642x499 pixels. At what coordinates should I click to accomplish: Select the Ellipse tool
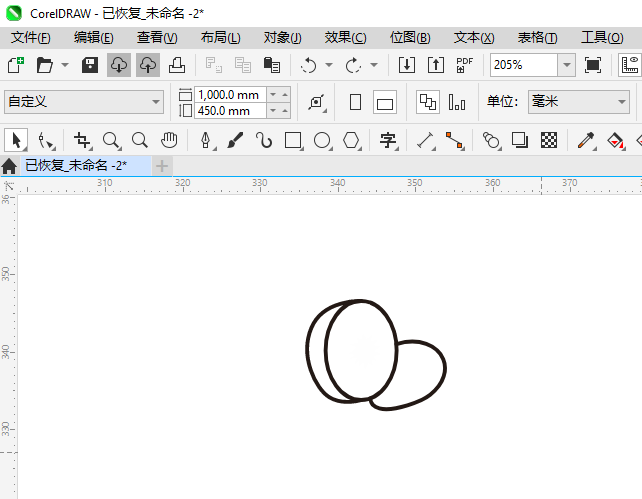tap(322, 140)
